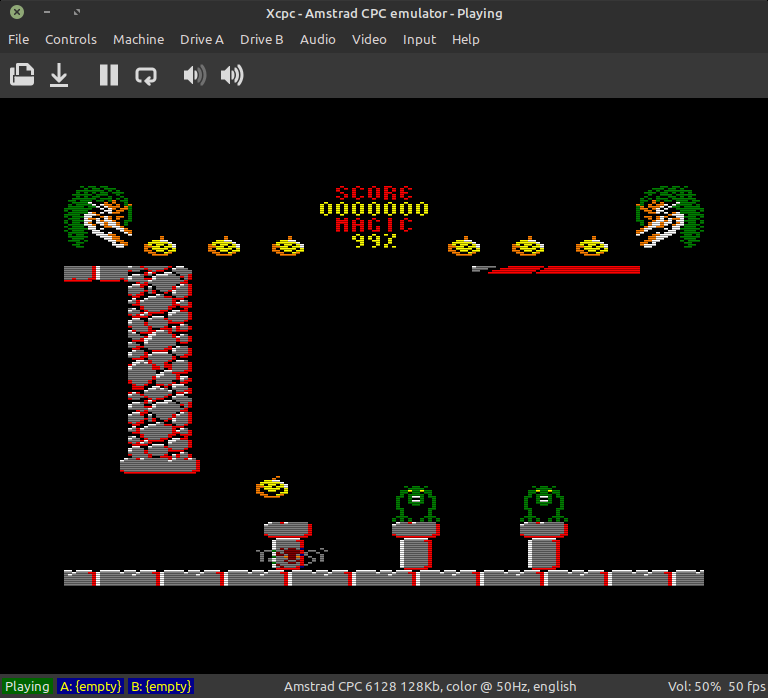Click the load snapshot toolbar icon
Screen dimensions: 768x698
[22, 75]
